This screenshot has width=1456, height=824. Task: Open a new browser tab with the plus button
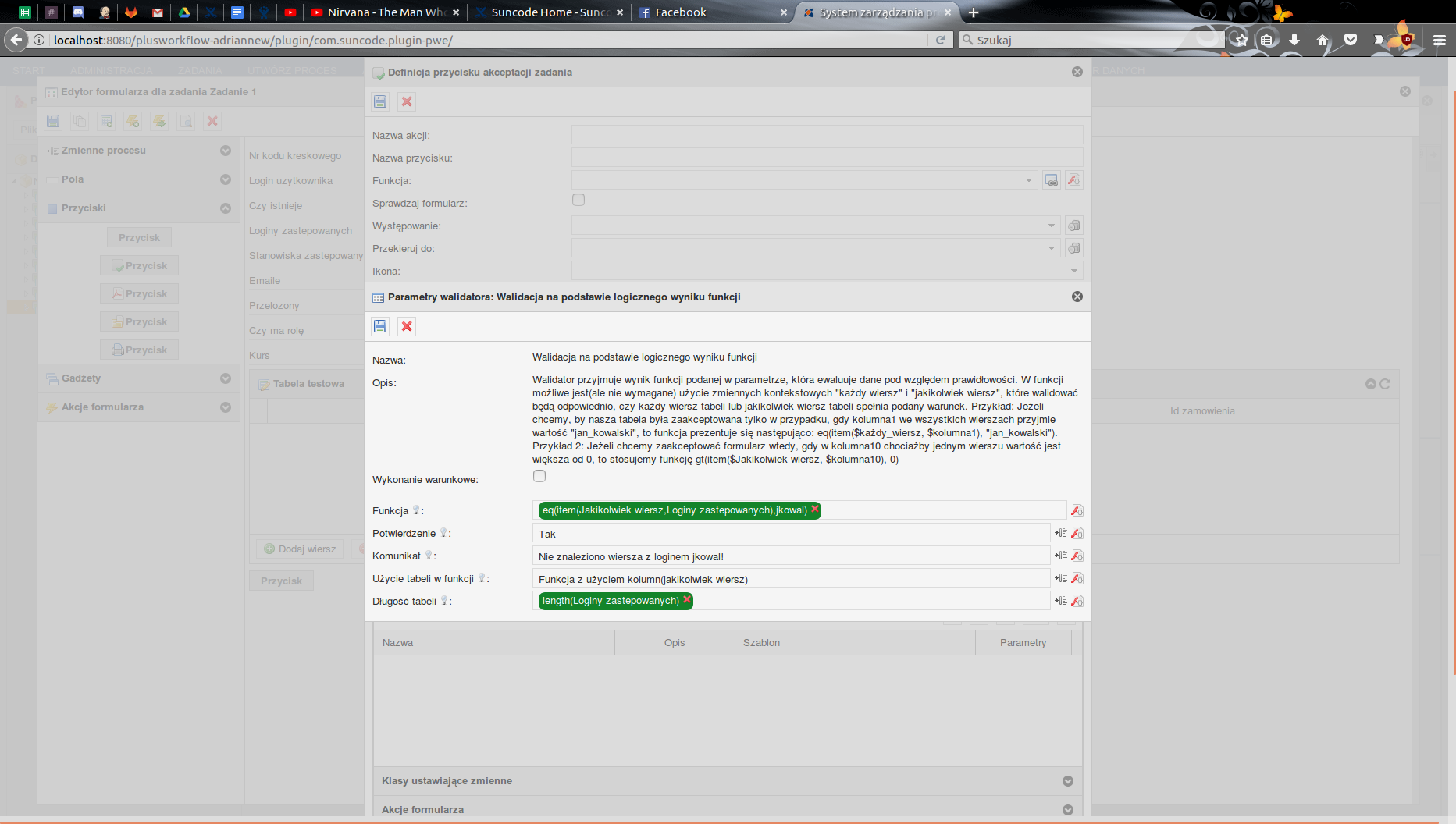974,12
